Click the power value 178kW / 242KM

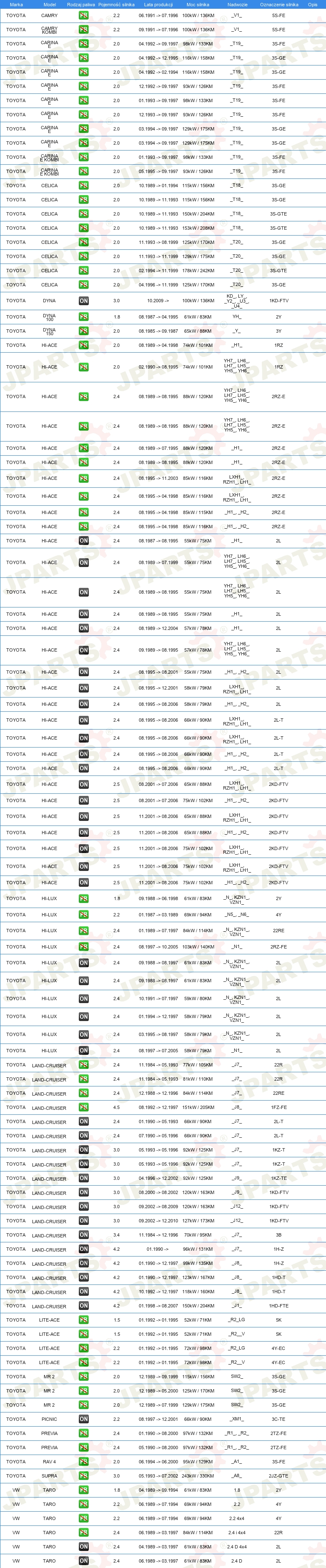click(x=198, y=271)
